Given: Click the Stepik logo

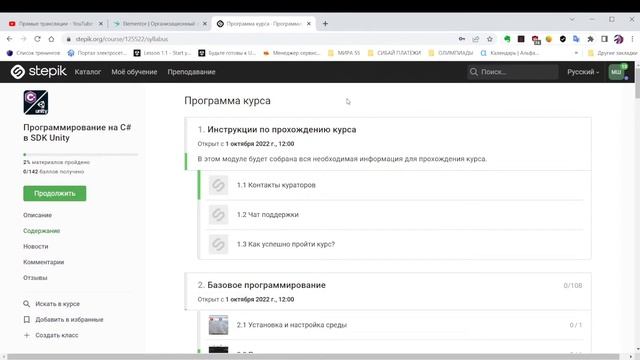Looking at the screenshot, I should (38, 71).
